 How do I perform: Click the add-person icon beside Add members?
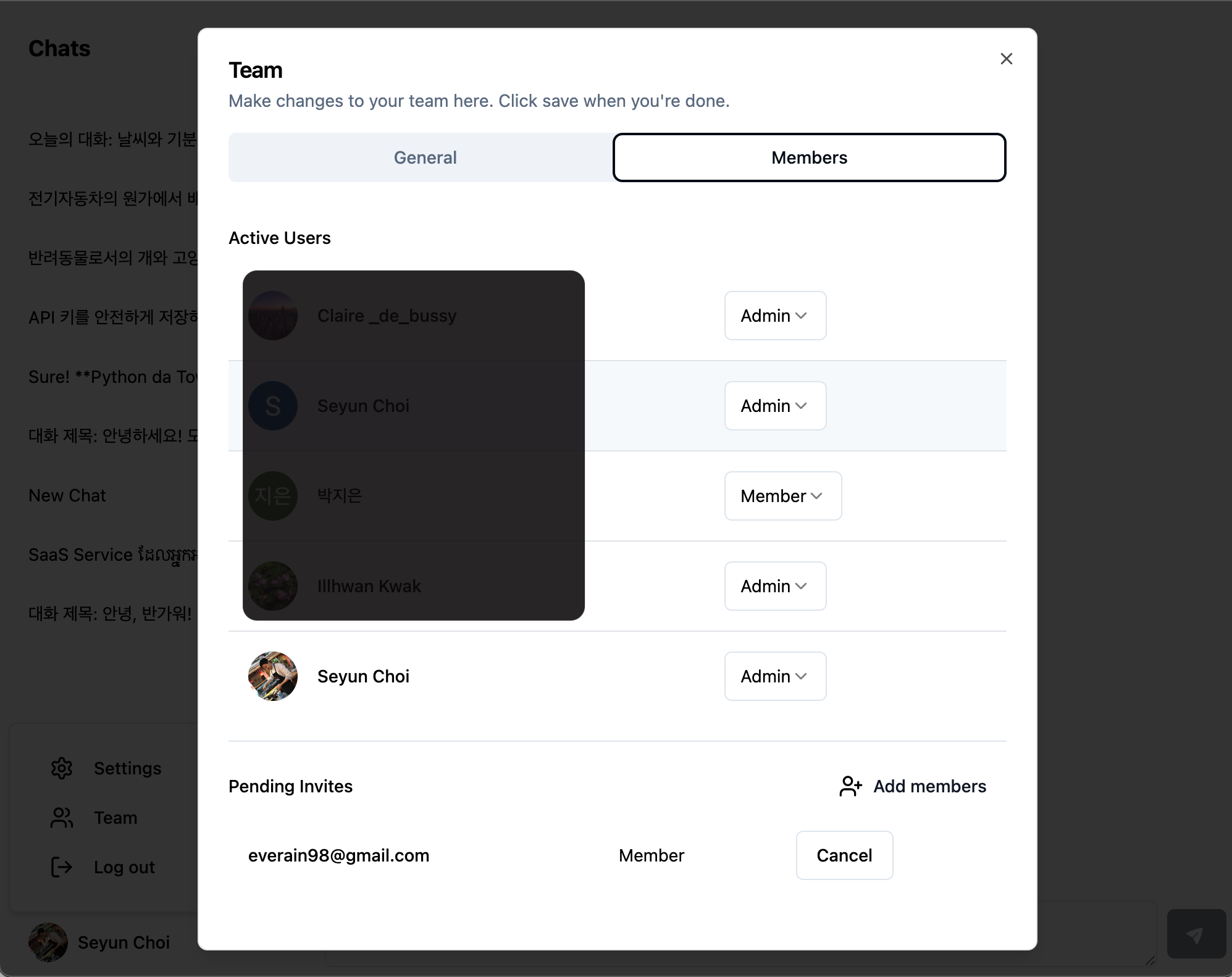(x=850, y=786)
